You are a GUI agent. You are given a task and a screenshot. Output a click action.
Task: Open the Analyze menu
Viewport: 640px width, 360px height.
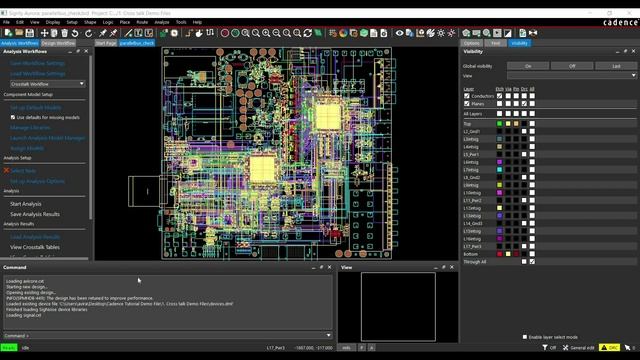[x=162, y=22]
